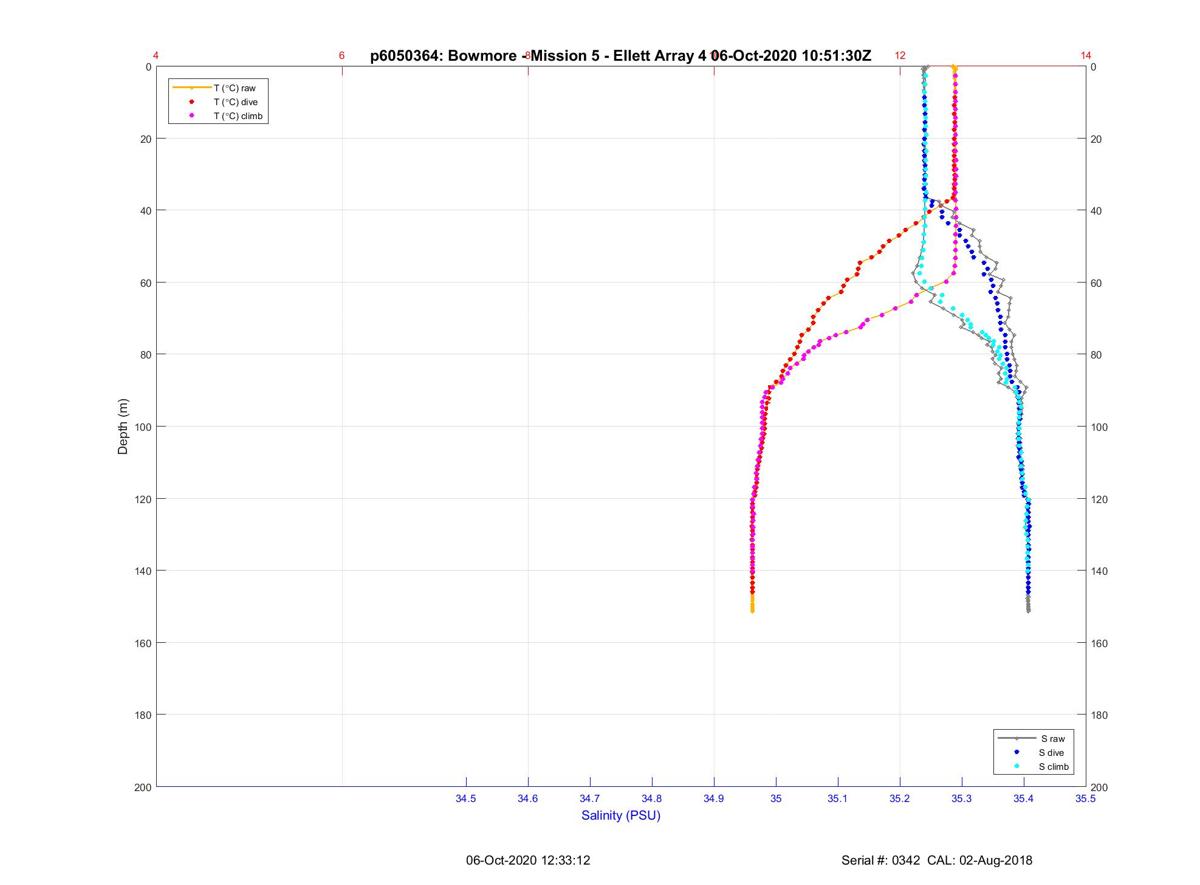Click depth tick '140' on left axis
The height and width of the screenshot is (885, 1200).
142,571
